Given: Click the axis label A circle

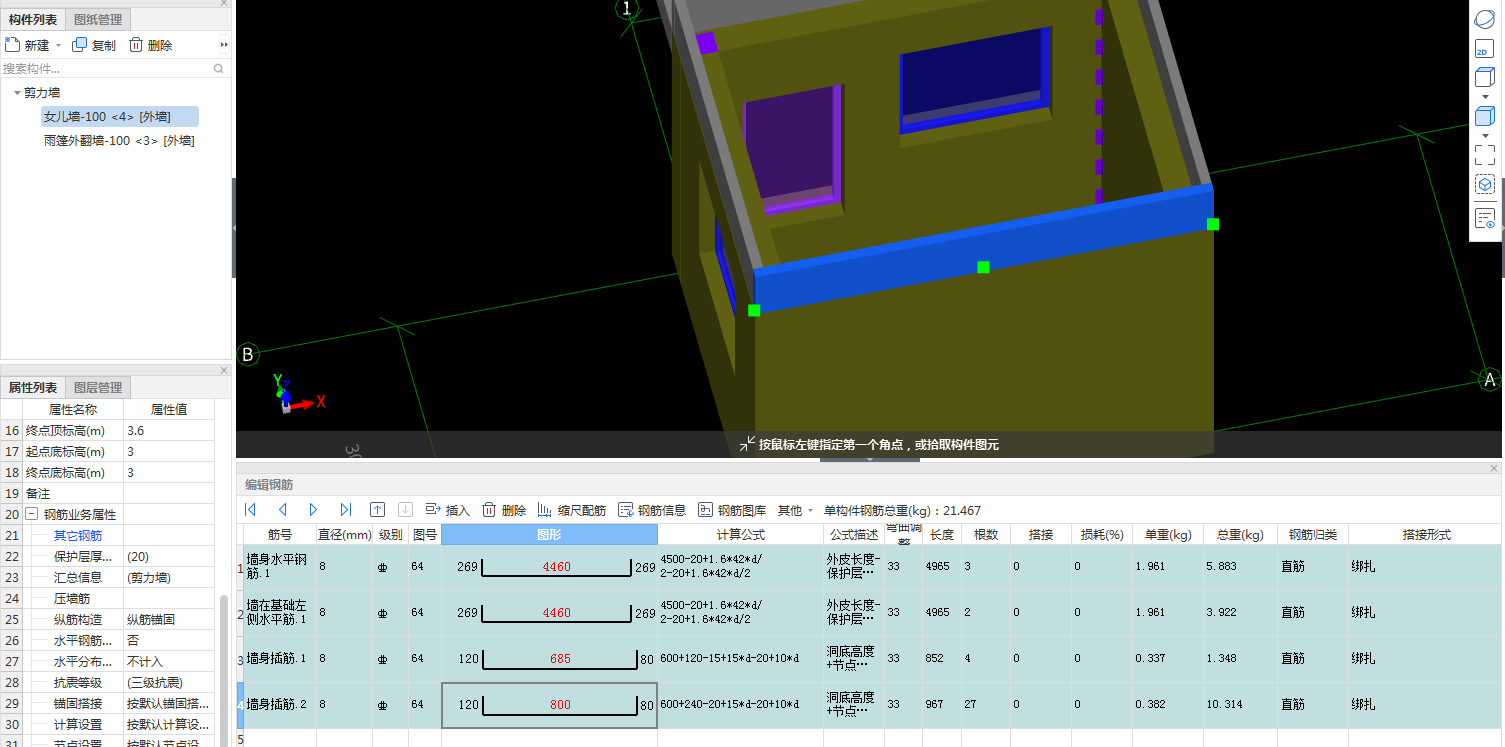Looking at the screenshot, I should [1490, 380].
